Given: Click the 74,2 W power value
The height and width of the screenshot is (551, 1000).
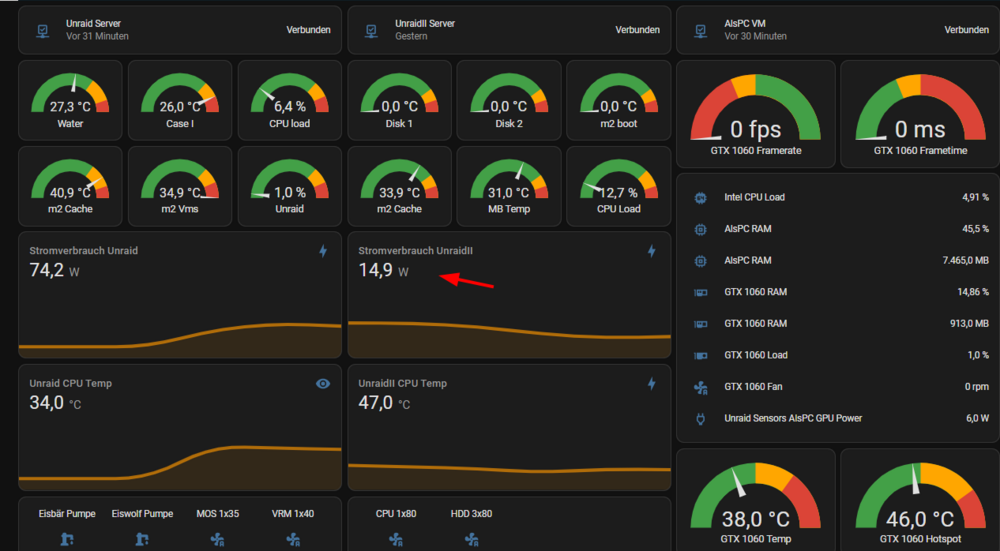Looking at the screenshot, I should [54, 270].
